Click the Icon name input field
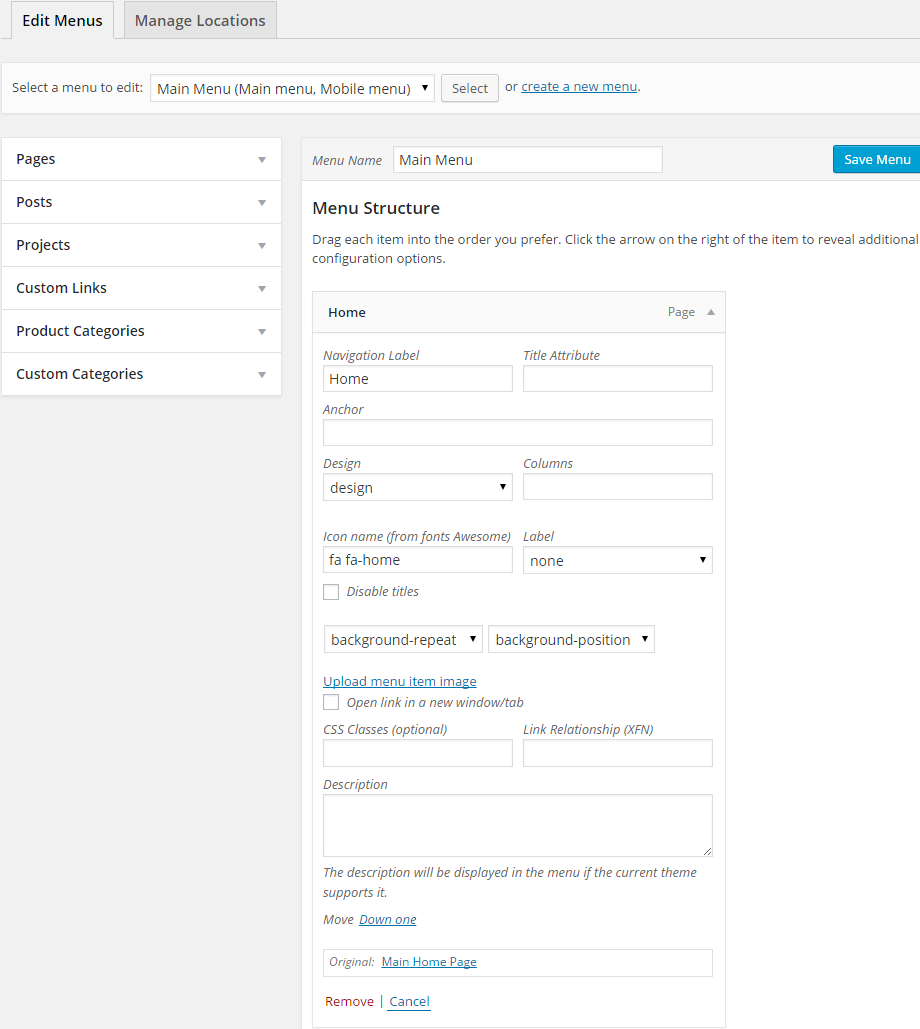Image resolution: width=920 pixels, height=1029 pixels. [x=417, y=560]
